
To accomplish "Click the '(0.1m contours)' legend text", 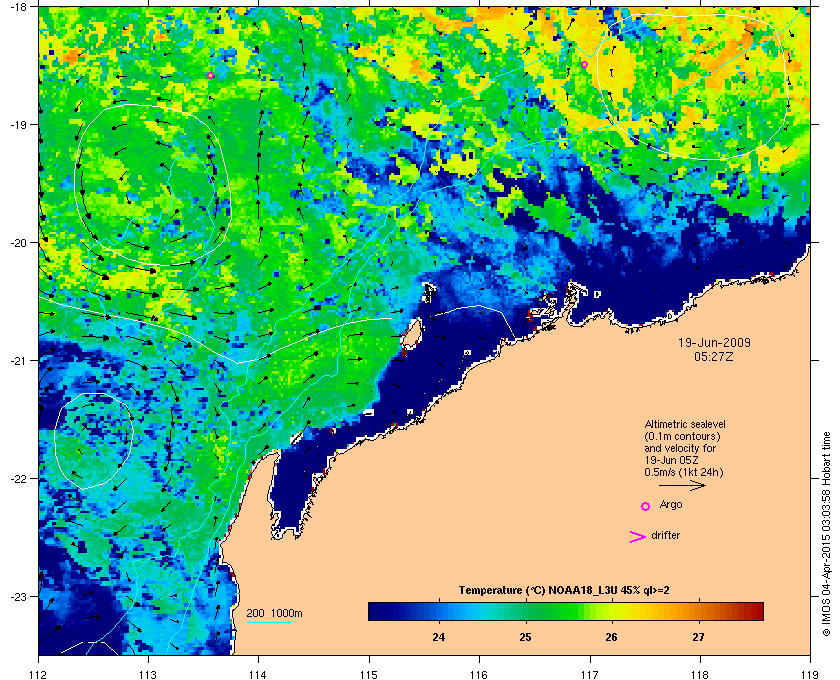I will pos(682,436).
